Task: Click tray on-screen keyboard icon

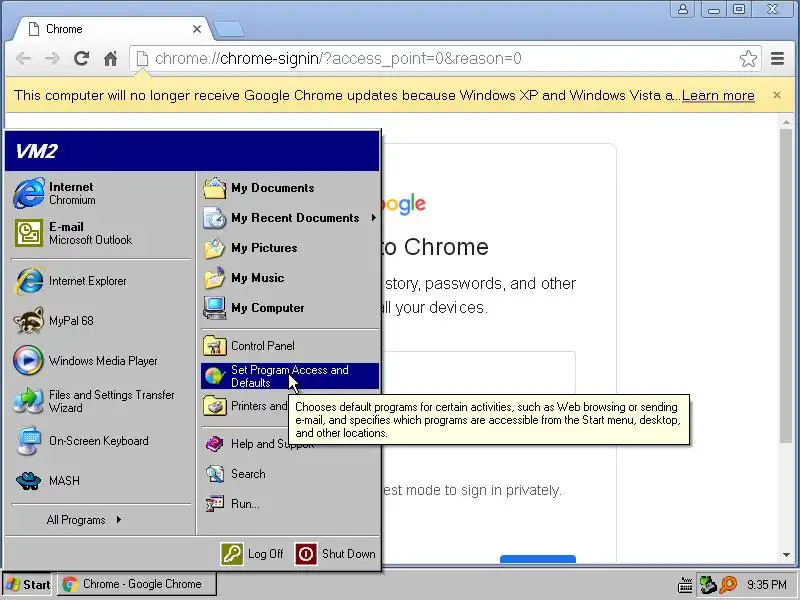Action: (685, 585)
